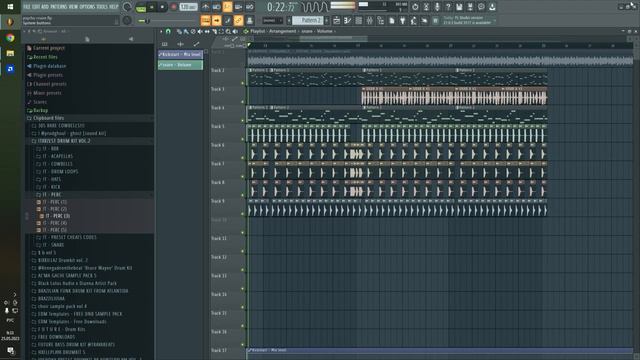Toggle the overdub/blend recording icon
The width and height of the screenshot is (640, 360).
click(x=238, y=7)
